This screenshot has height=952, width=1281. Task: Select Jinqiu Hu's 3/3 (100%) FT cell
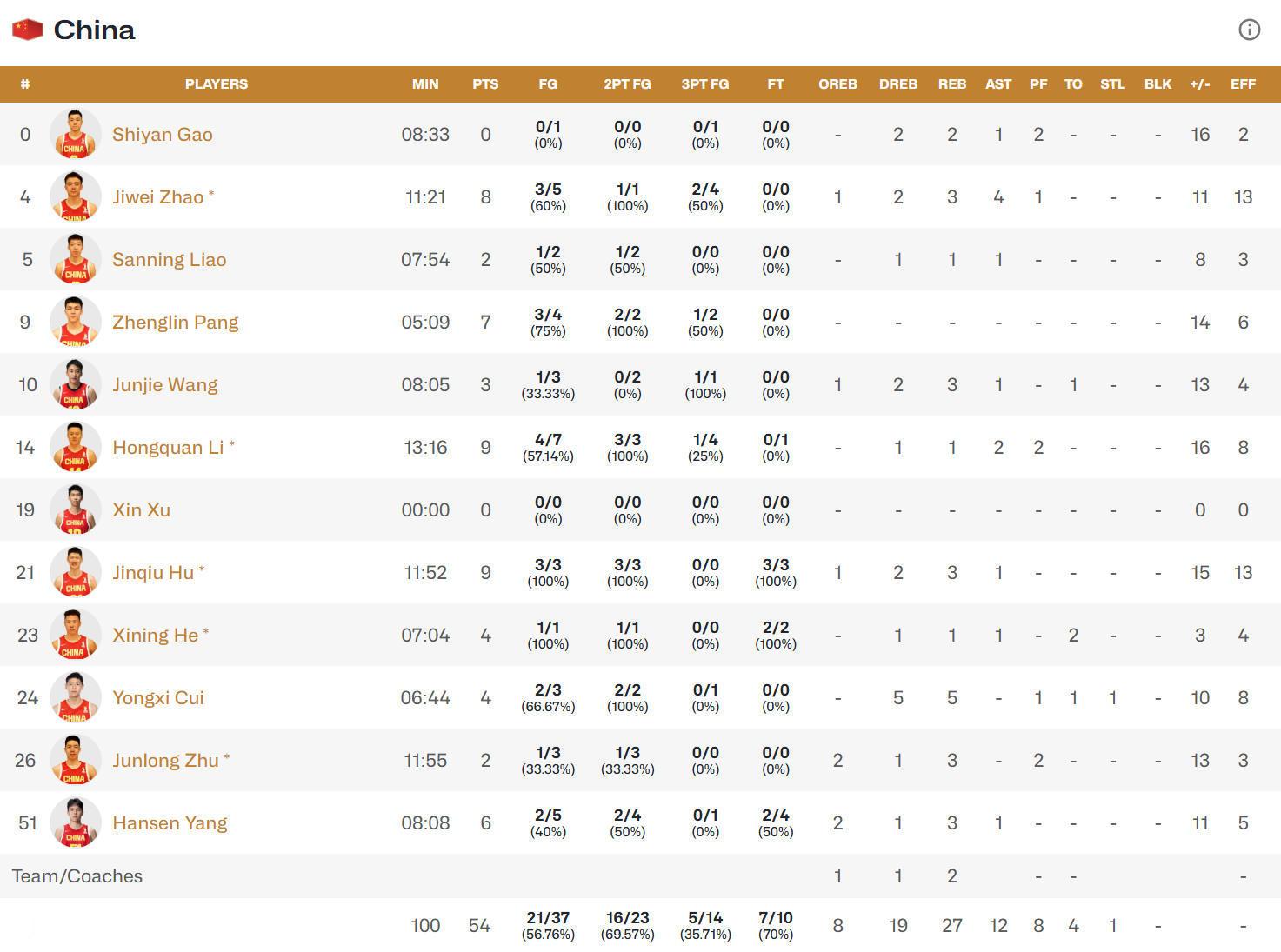tap(776, 572)
